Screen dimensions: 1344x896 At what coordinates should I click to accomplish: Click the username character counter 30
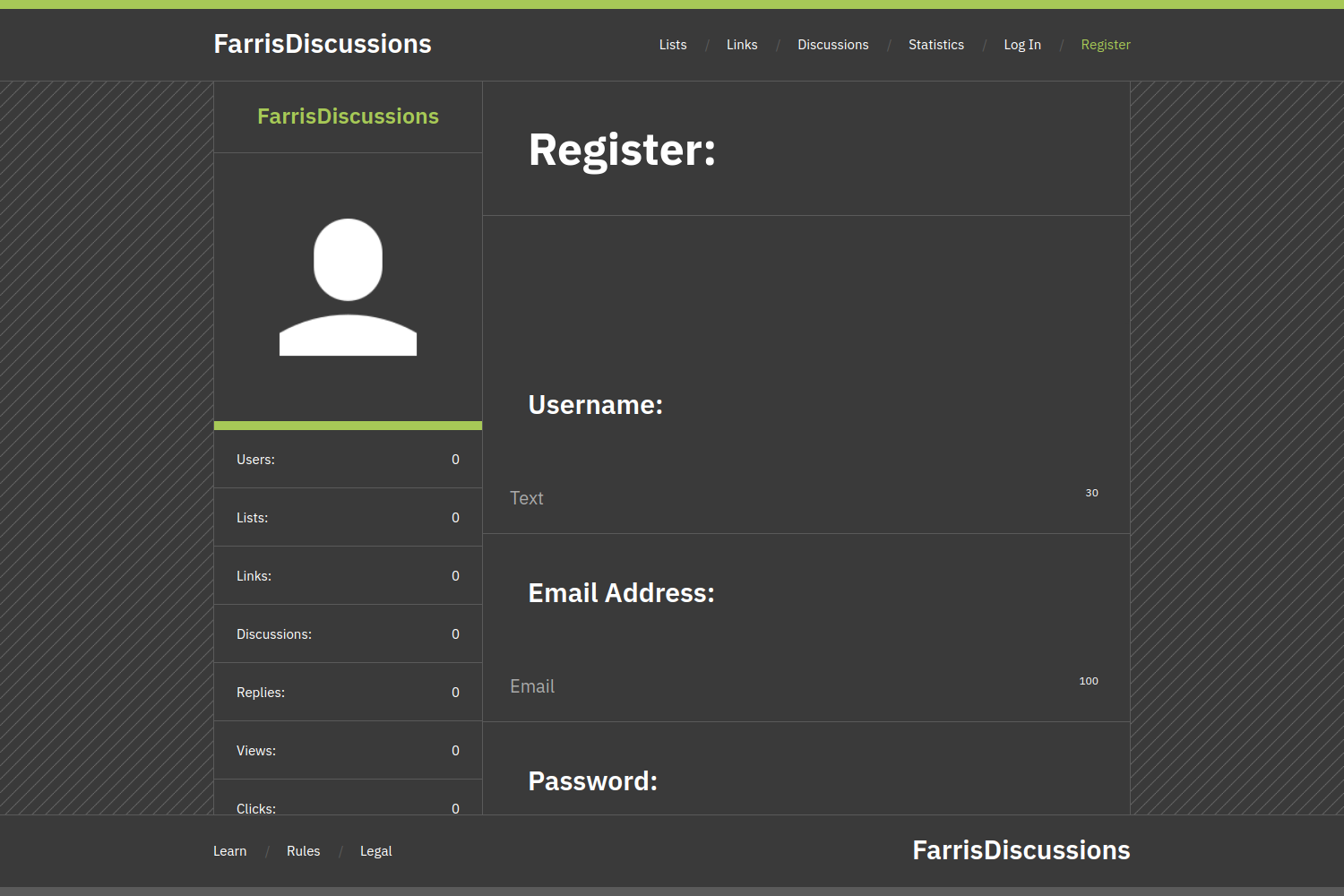(1091, 493)
